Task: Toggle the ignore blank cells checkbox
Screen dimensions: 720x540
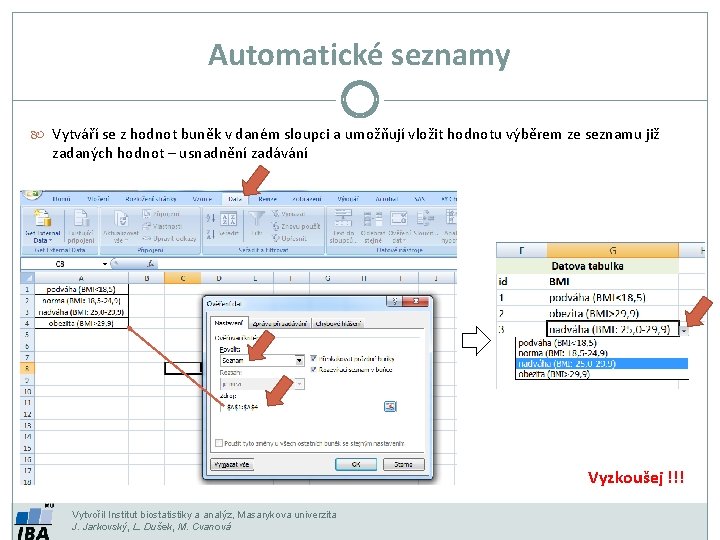Action: click(314, 358)
